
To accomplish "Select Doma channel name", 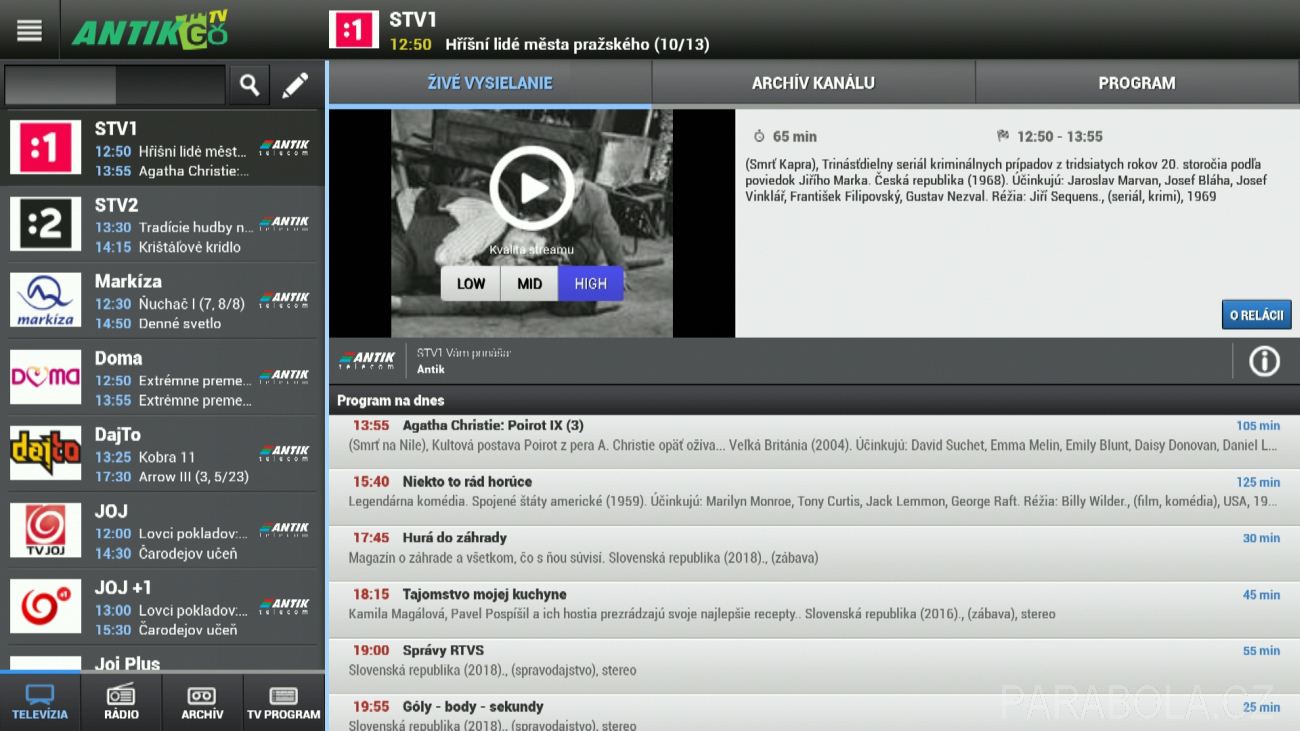I will (118, 358).
